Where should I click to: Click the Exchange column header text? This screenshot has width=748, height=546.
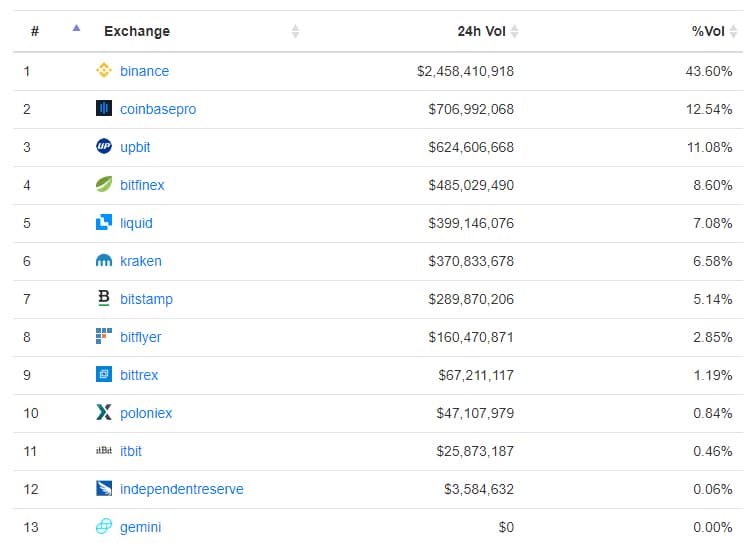(137, 32)
